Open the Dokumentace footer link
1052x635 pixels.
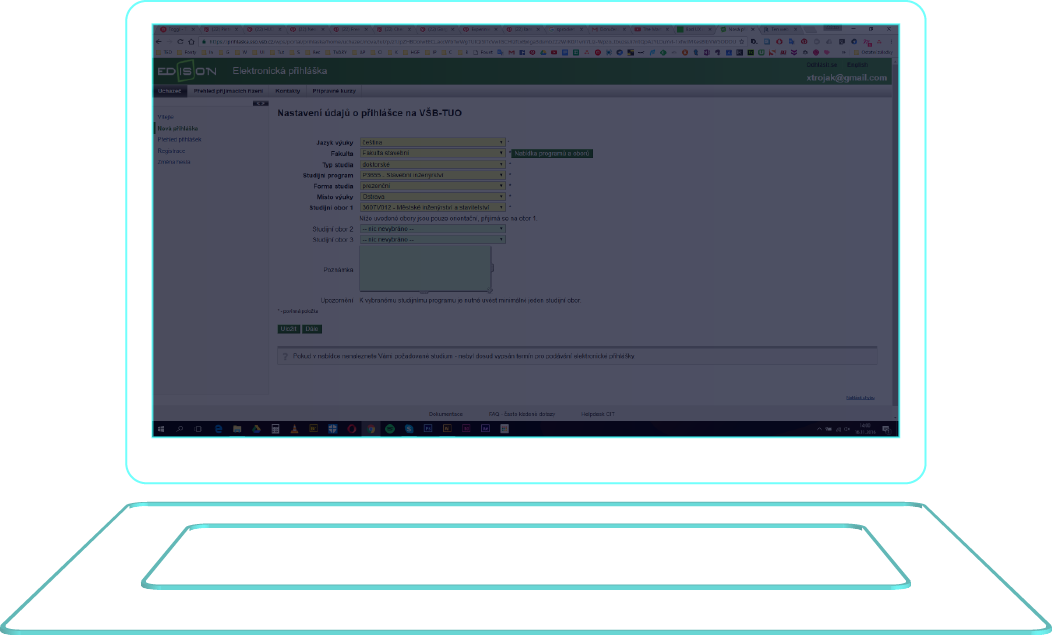[x=445, y=414]
